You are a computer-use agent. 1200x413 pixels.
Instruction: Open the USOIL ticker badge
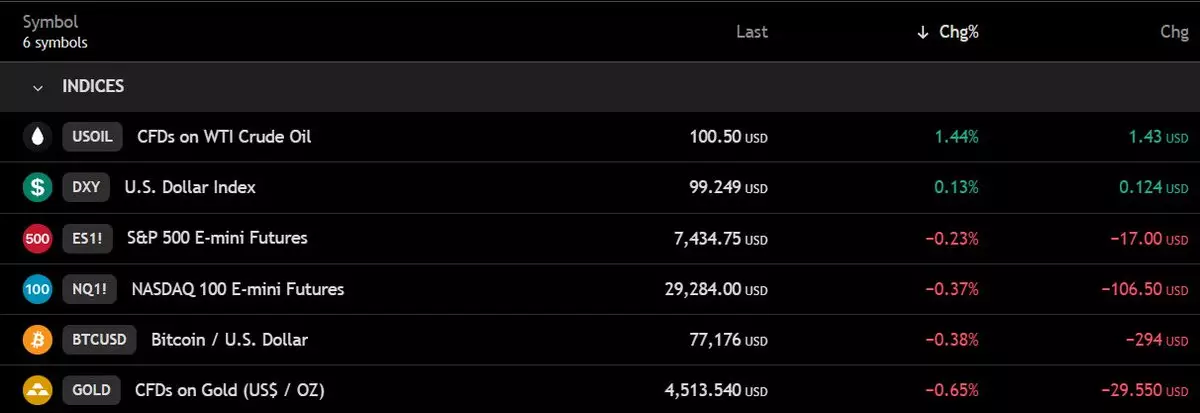[92, 137]
